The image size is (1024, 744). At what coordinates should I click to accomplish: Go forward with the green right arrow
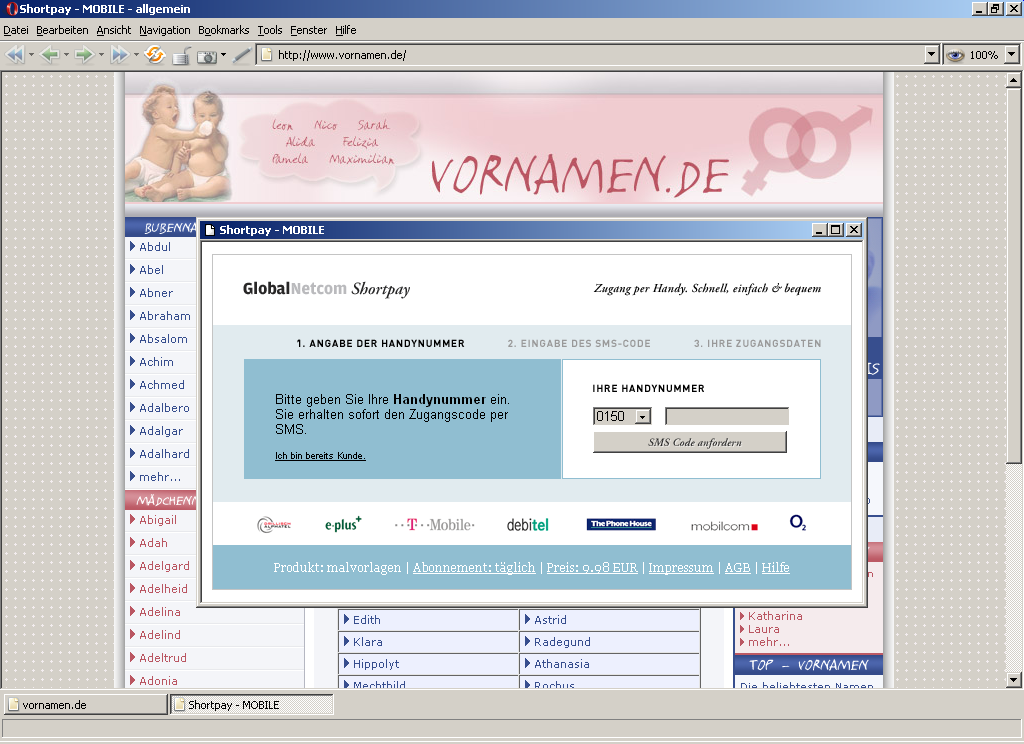[x=84, y=55]
